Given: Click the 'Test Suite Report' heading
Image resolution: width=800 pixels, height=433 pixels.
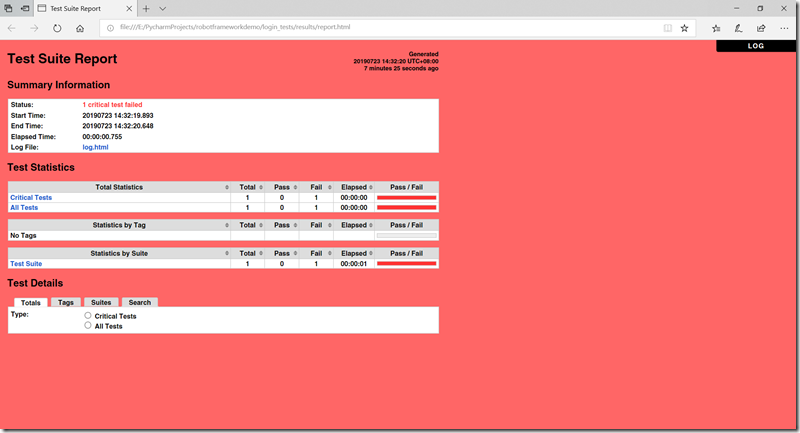Looking at the screenshot, I should 62,59.
